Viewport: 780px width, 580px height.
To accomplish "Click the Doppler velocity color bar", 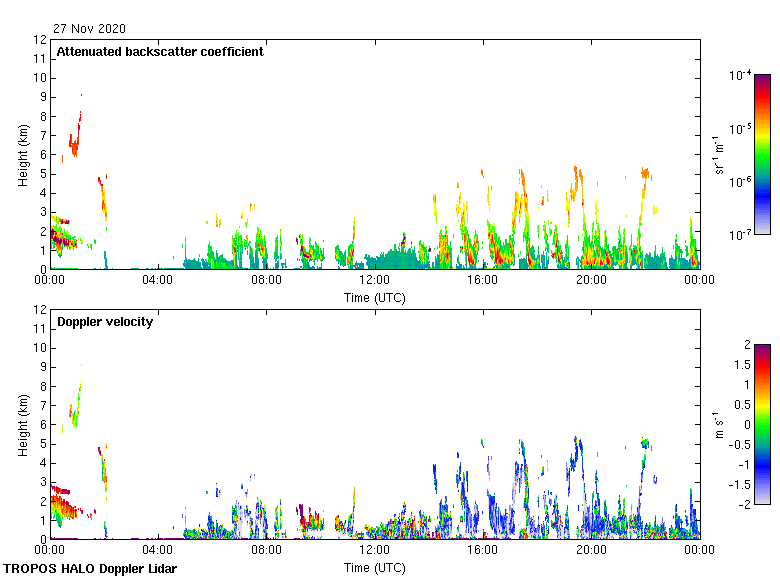I will point(762,424).
